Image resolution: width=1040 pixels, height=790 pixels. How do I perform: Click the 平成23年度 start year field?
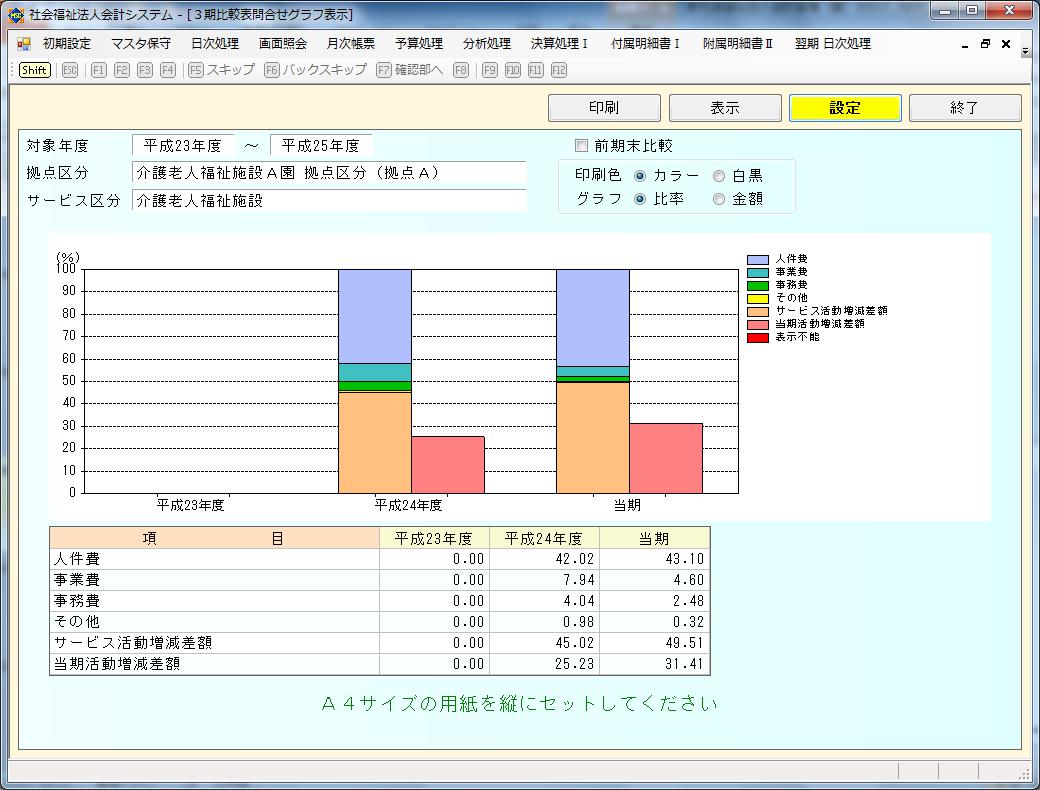tap(183, 146)
